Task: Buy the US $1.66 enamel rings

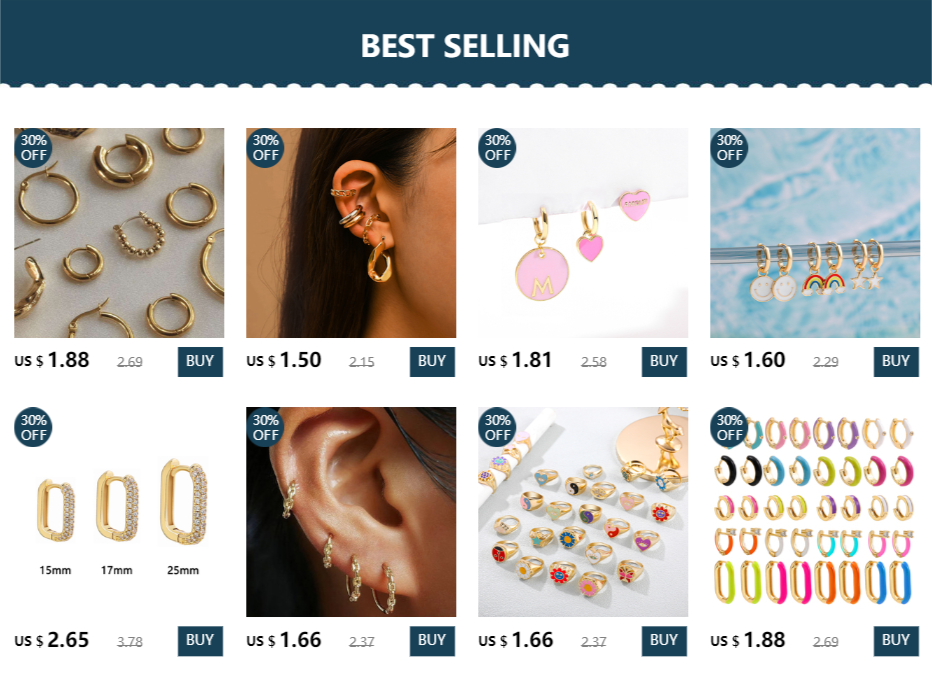Action: (664, 641)
